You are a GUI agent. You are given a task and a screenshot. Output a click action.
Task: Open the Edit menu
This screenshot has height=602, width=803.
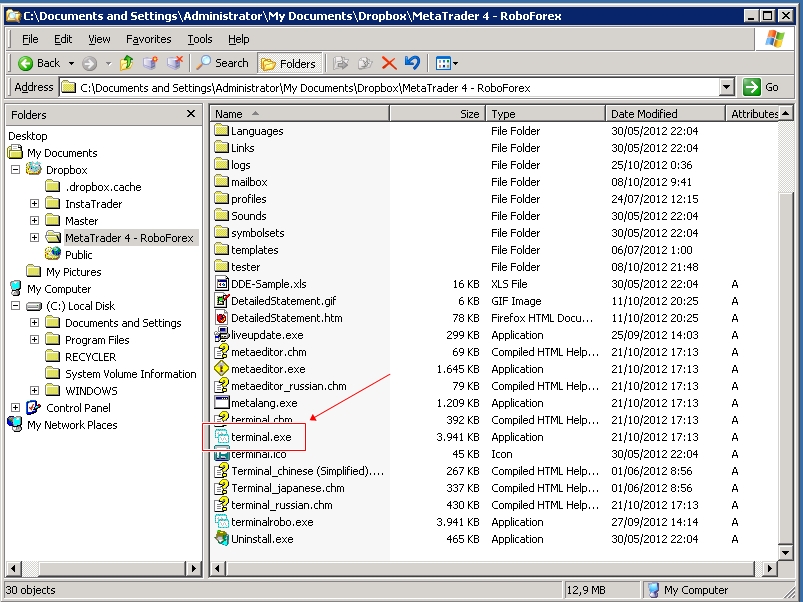(63, 39)
